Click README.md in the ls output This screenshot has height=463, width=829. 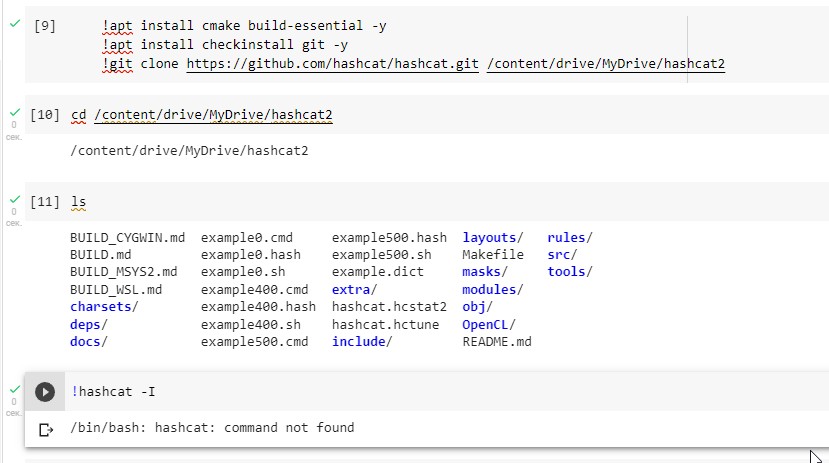click(496, 342)
